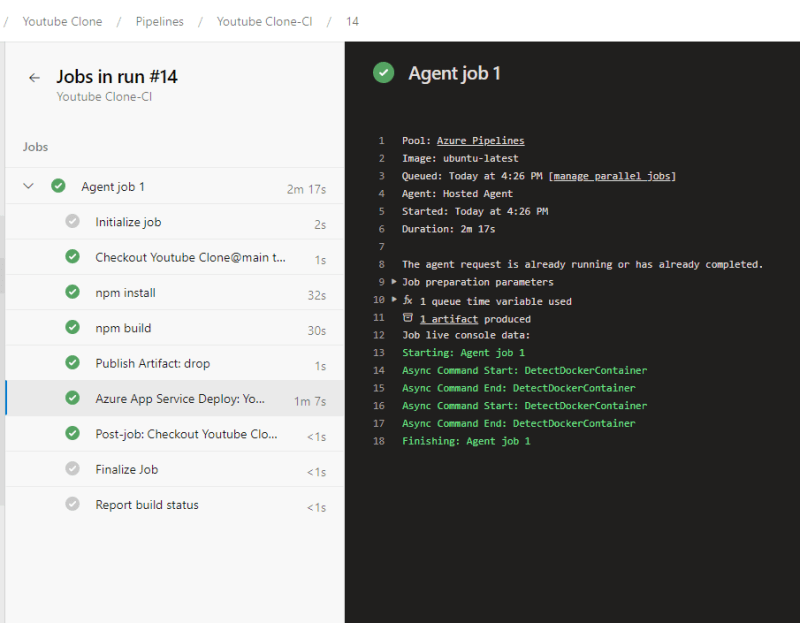Click the green check icon for Post-job: Checkout
The width and height of the screenshot is (800, 623).
[72, 433]
